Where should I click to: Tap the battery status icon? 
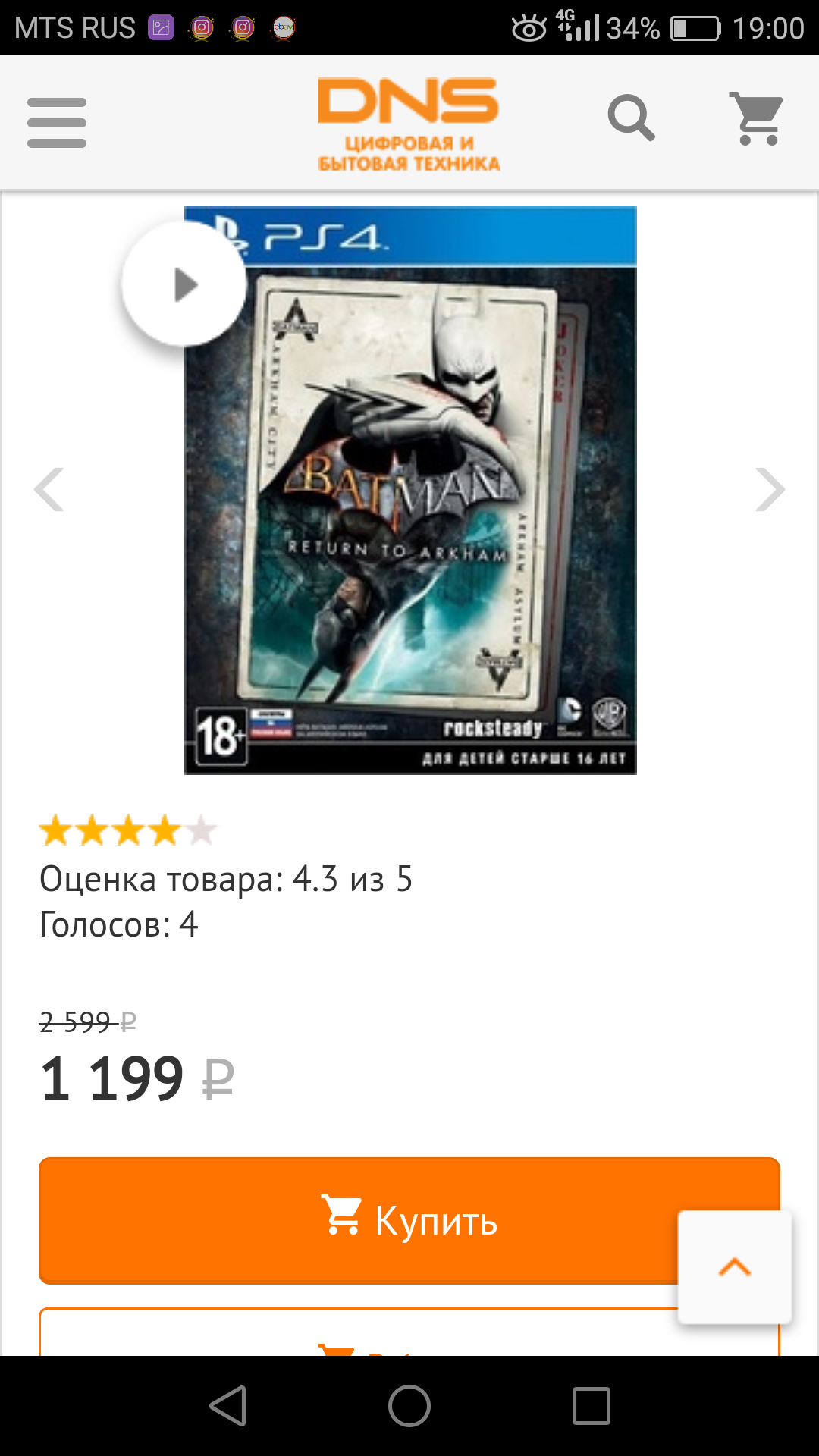695,29
